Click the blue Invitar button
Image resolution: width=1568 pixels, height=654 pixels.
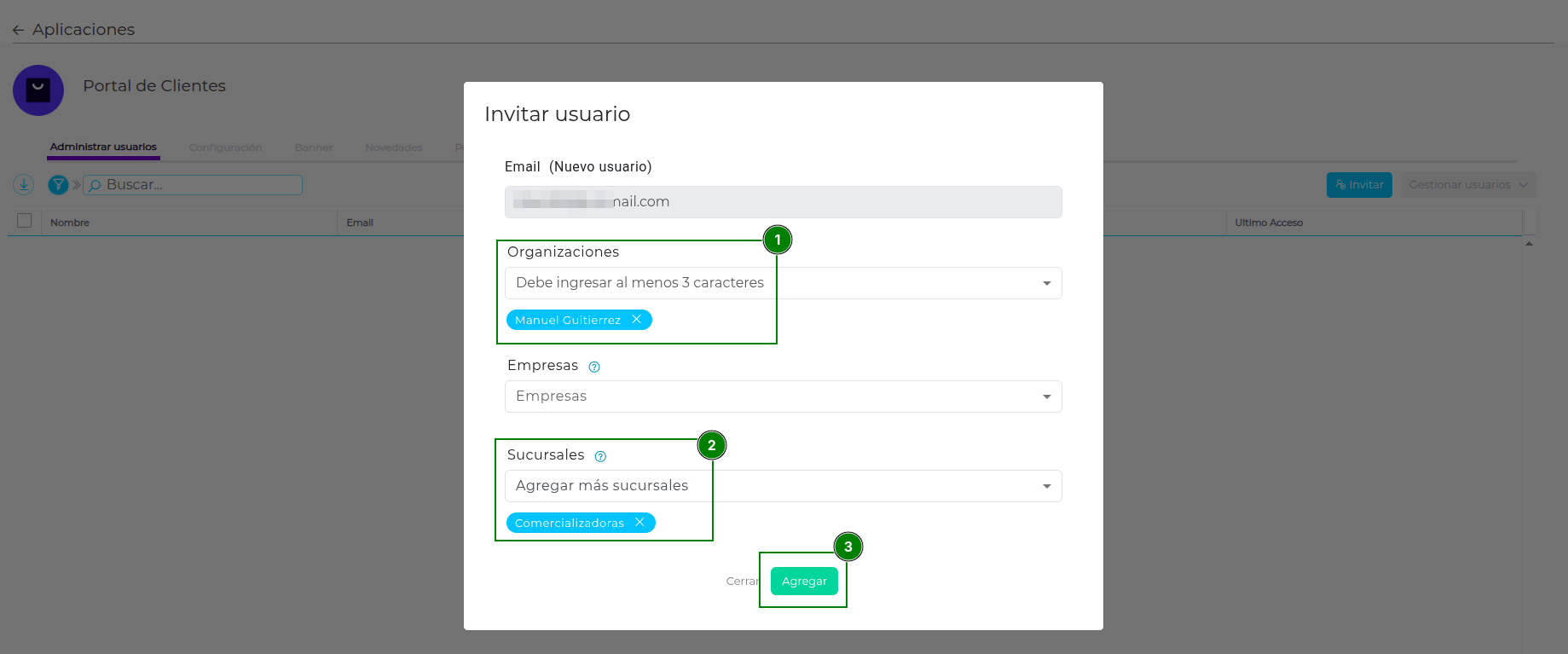click(x=1359, y=185)
